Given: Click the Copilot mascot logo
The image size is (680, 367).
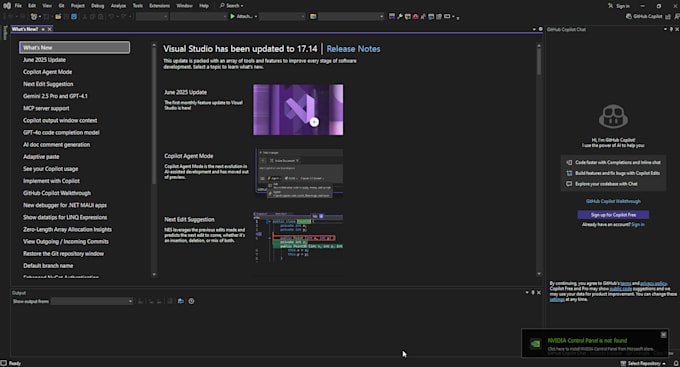Looking at the screenshot, I should 613,116.
